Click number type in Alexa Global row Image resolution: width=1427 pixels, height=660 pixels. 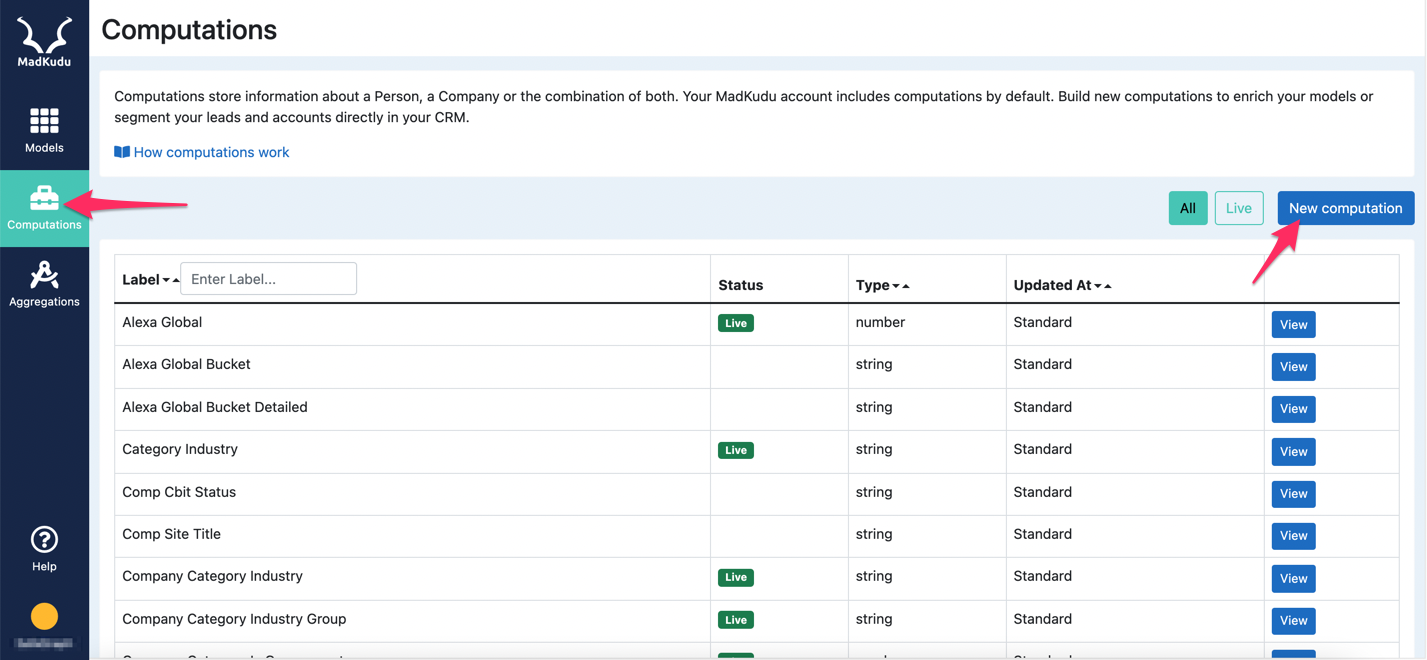pos(880,322)
